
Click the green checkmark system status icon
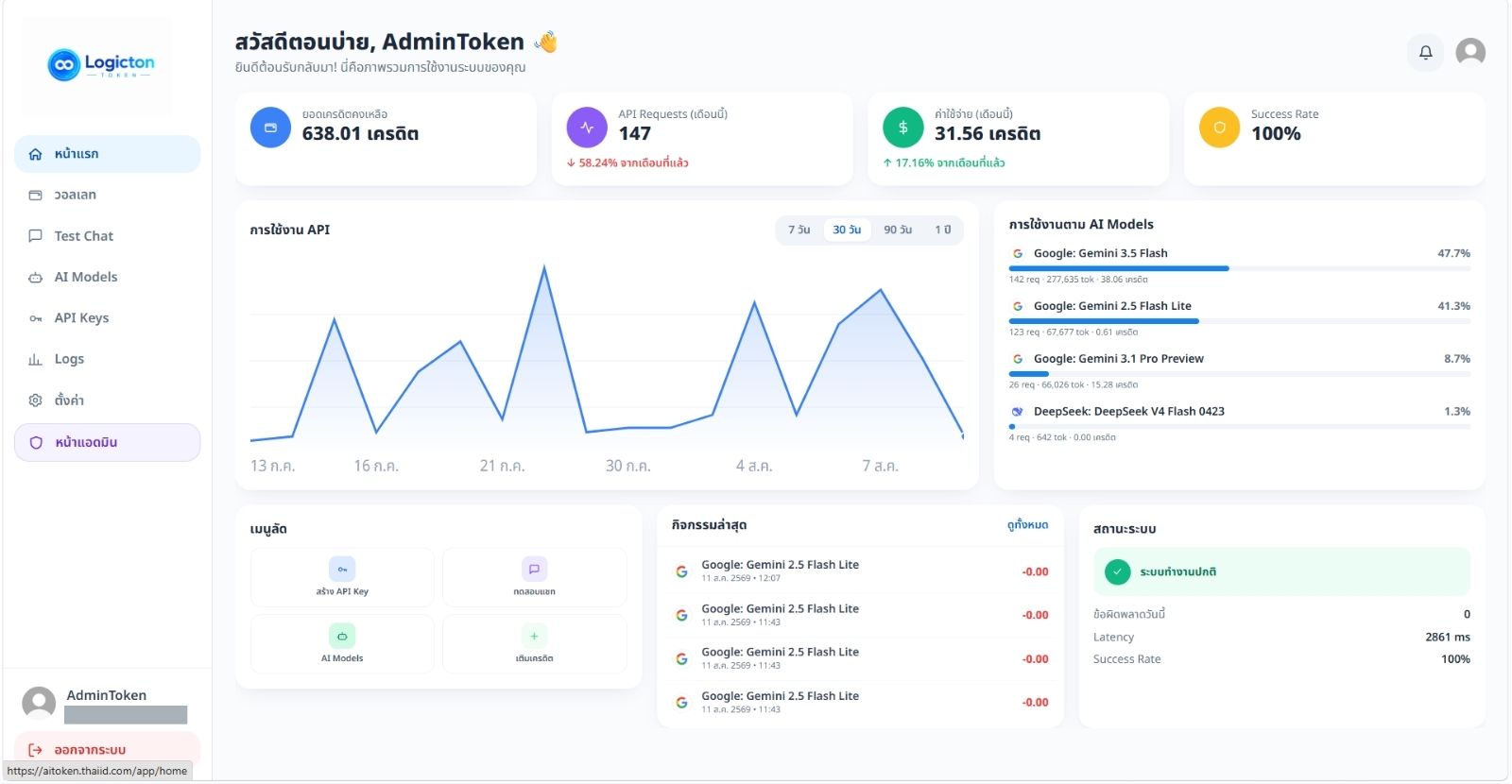pyautogui.click(x=1118, y=571)
